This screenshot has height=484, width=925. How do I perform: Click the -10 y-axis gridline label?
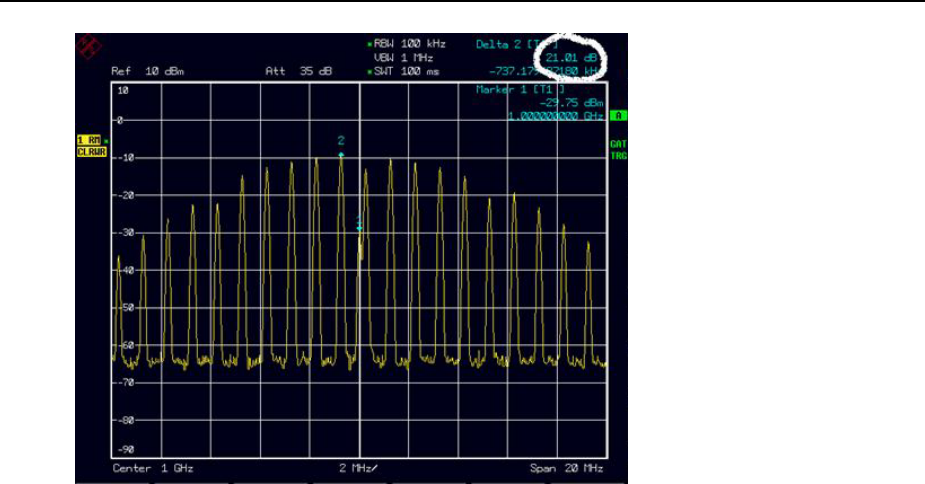pos(124,158)
